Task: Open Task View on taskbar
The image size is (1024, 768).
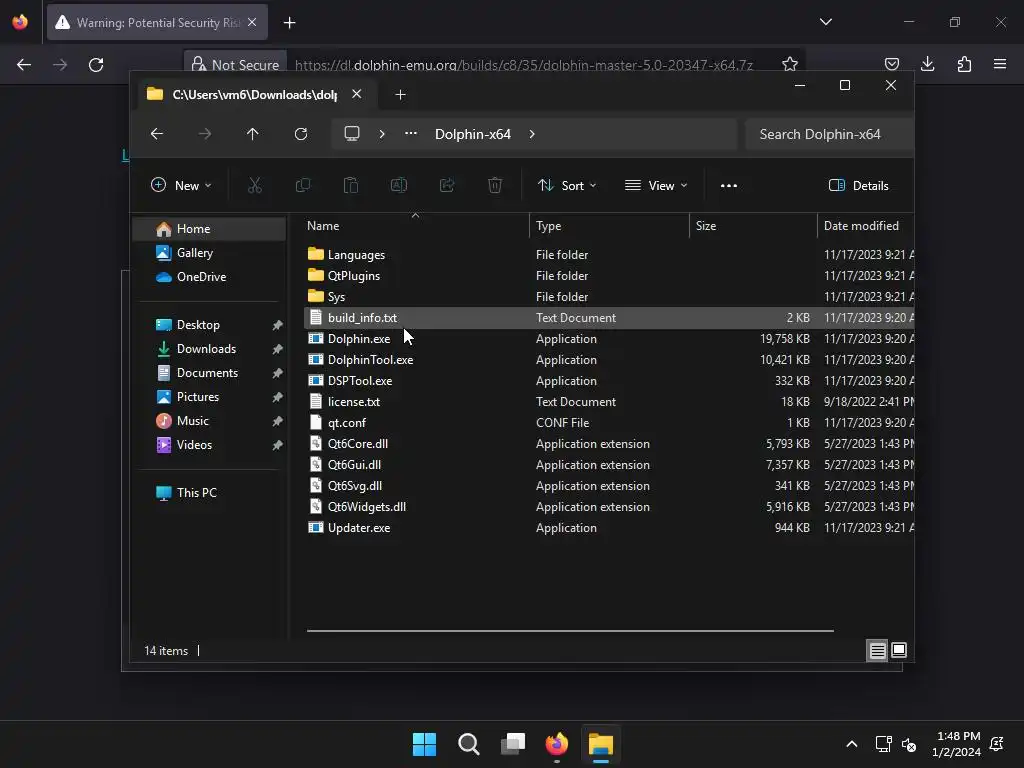Action: tap(513, 744)
